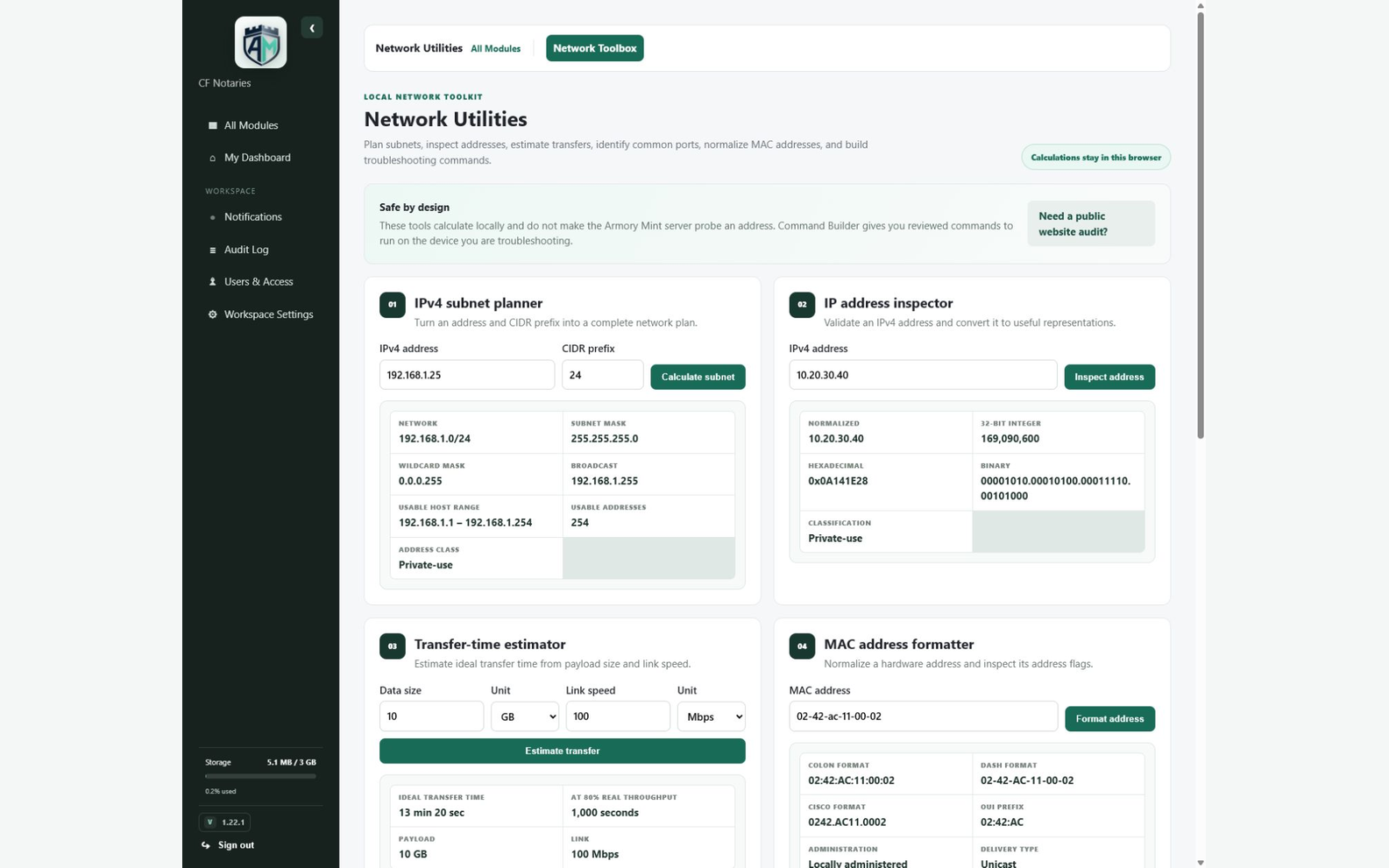
Task: Click the 1,000 seconds throughput value
Action: (x=605, y=813)
